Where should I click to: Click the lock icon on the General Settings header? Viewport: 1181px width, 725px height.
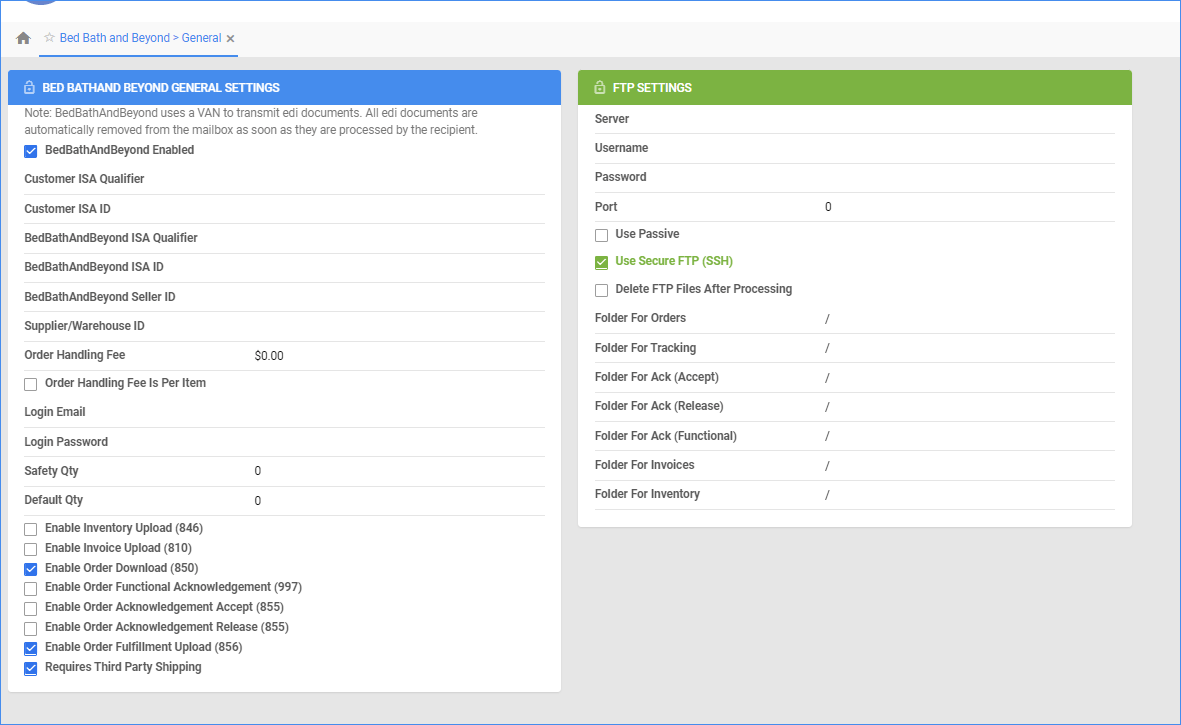[x=30, y=87]
